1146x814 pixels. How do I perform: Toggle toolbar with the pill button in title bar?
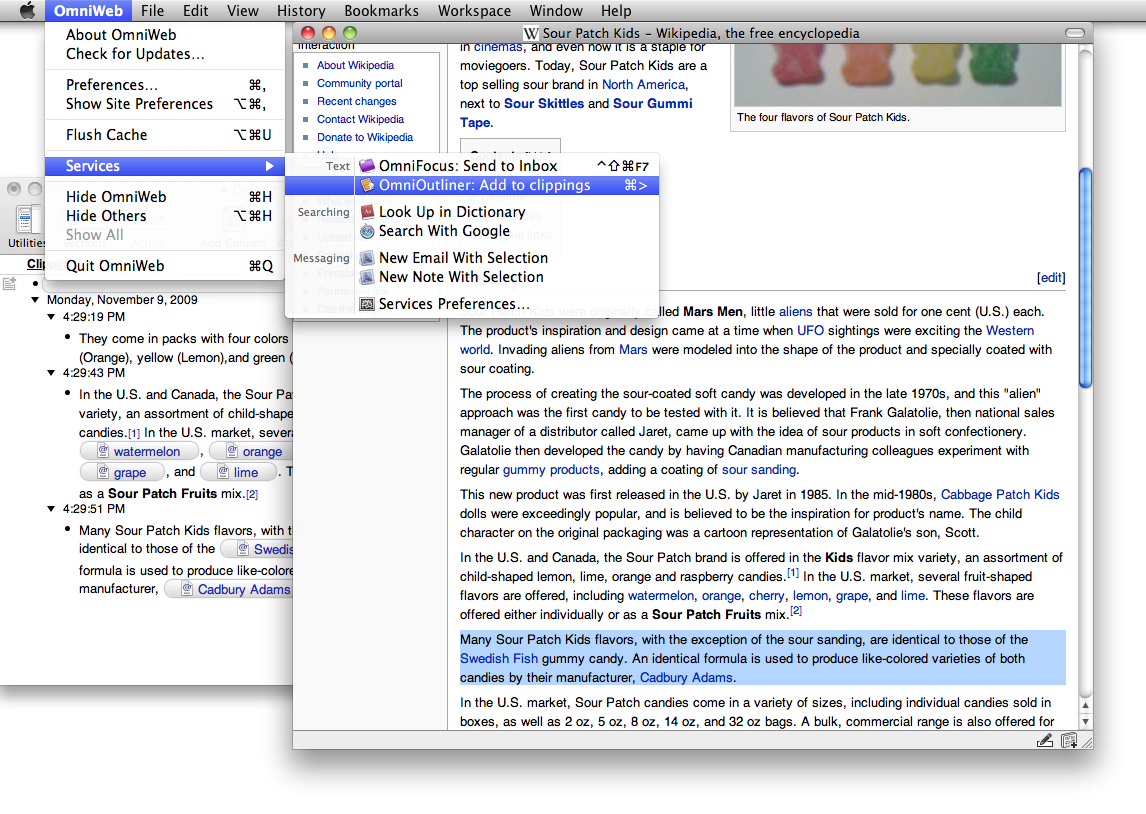pyautogui.click(x=1075, y=33)
